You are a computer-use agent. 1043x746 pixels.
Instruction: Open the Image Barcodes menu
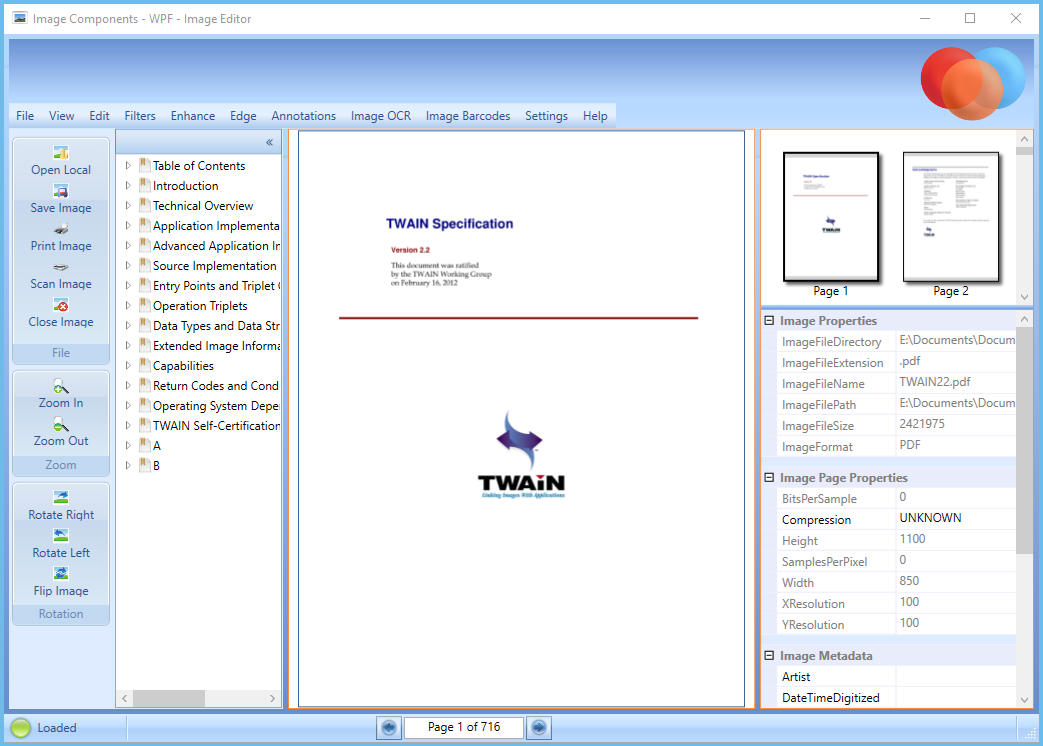point(468,116)
